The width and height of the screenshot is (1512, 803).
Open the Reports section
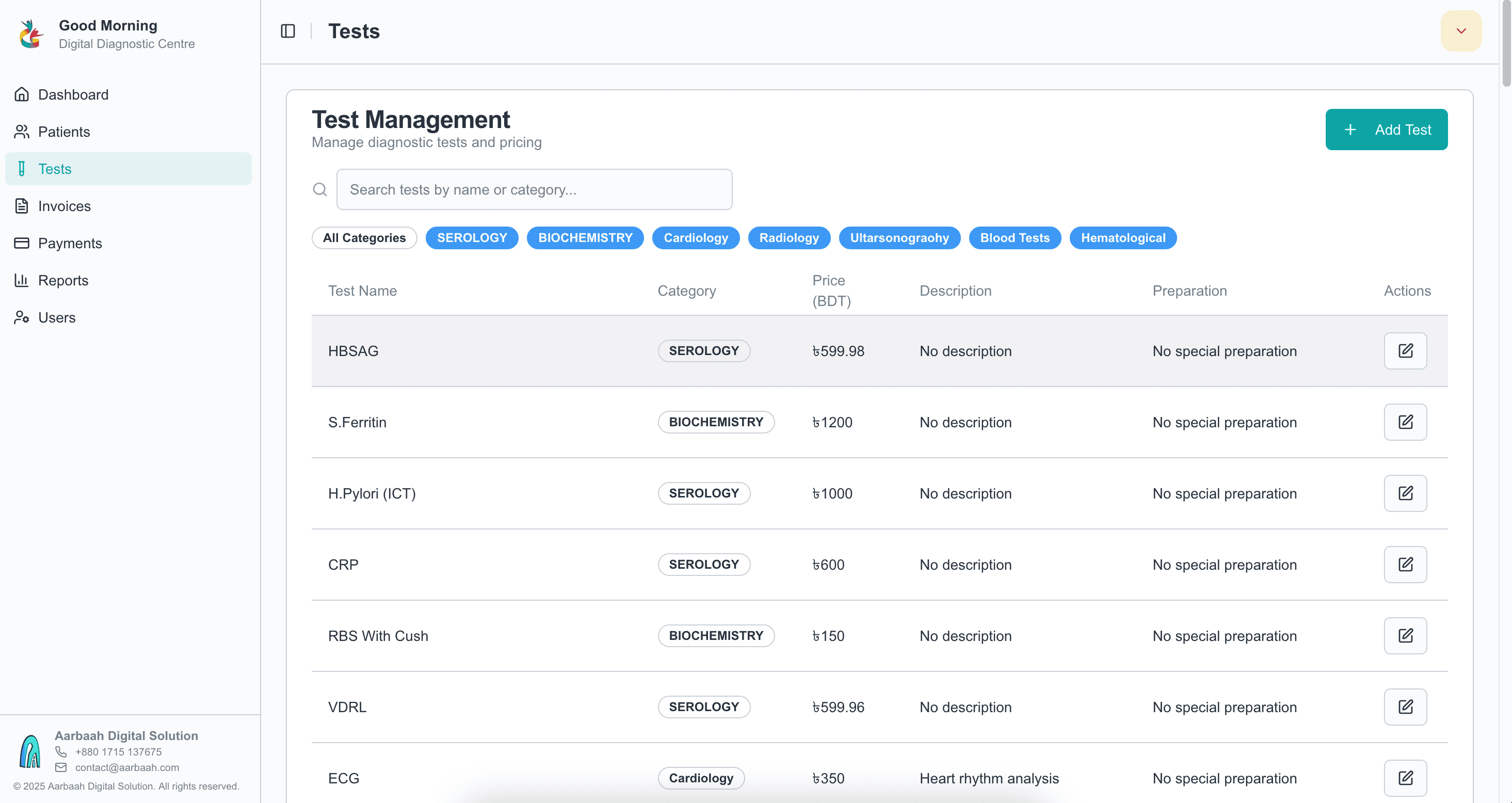tap(128, 280)
